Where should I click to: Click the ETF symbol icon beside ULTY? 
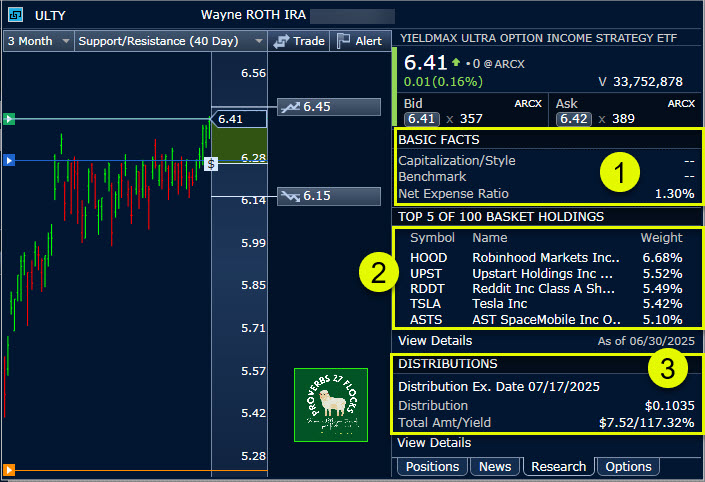[x=16, y=15]
